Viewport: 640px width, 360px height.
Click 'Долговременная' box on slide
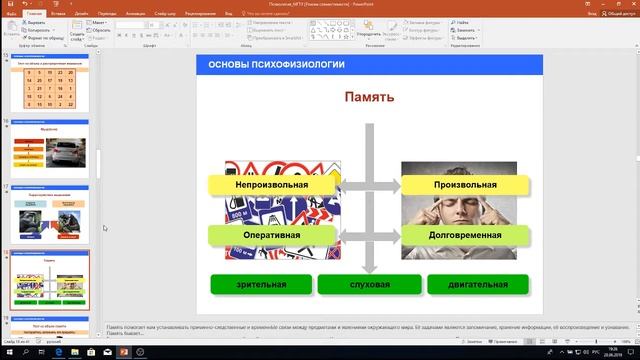(x=465, y=235)
